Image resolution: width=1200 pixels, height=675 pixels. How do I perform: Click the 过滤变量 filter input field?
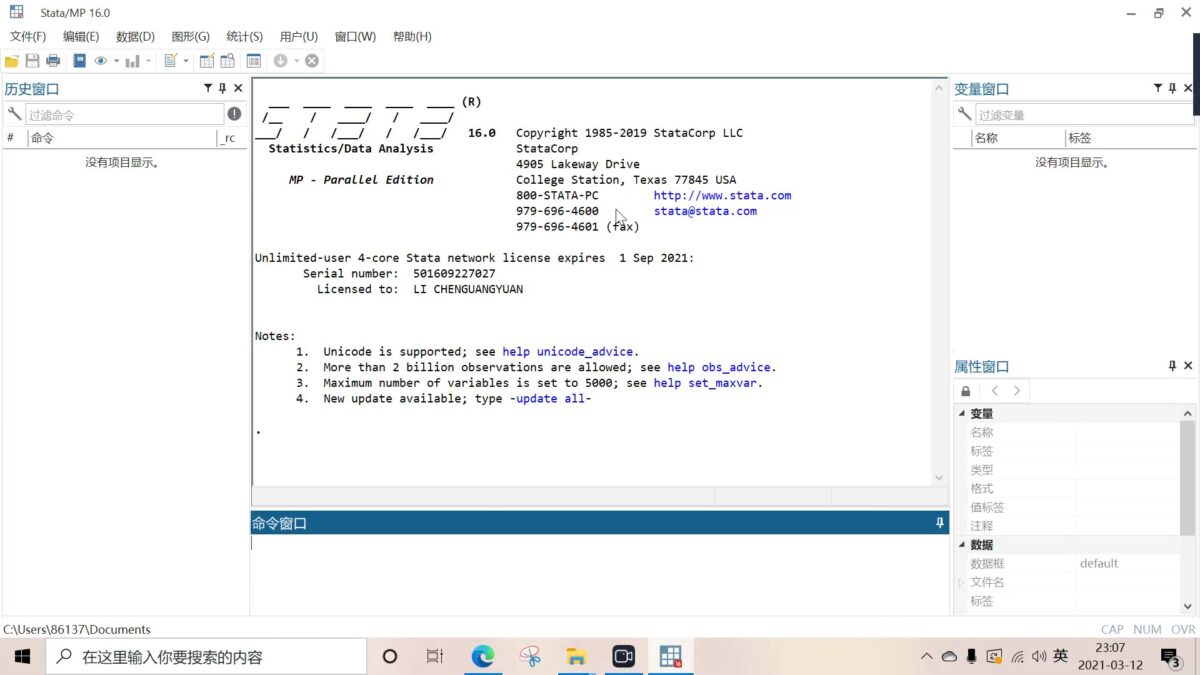click(1084, 114)
